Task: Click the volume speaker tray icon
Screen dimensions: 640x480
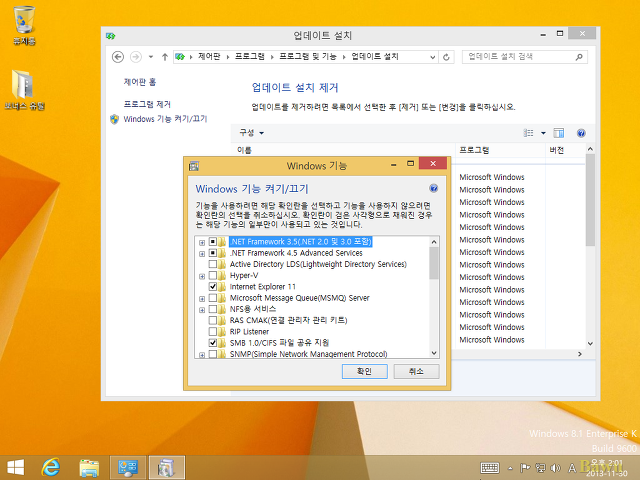Action: 555,468
